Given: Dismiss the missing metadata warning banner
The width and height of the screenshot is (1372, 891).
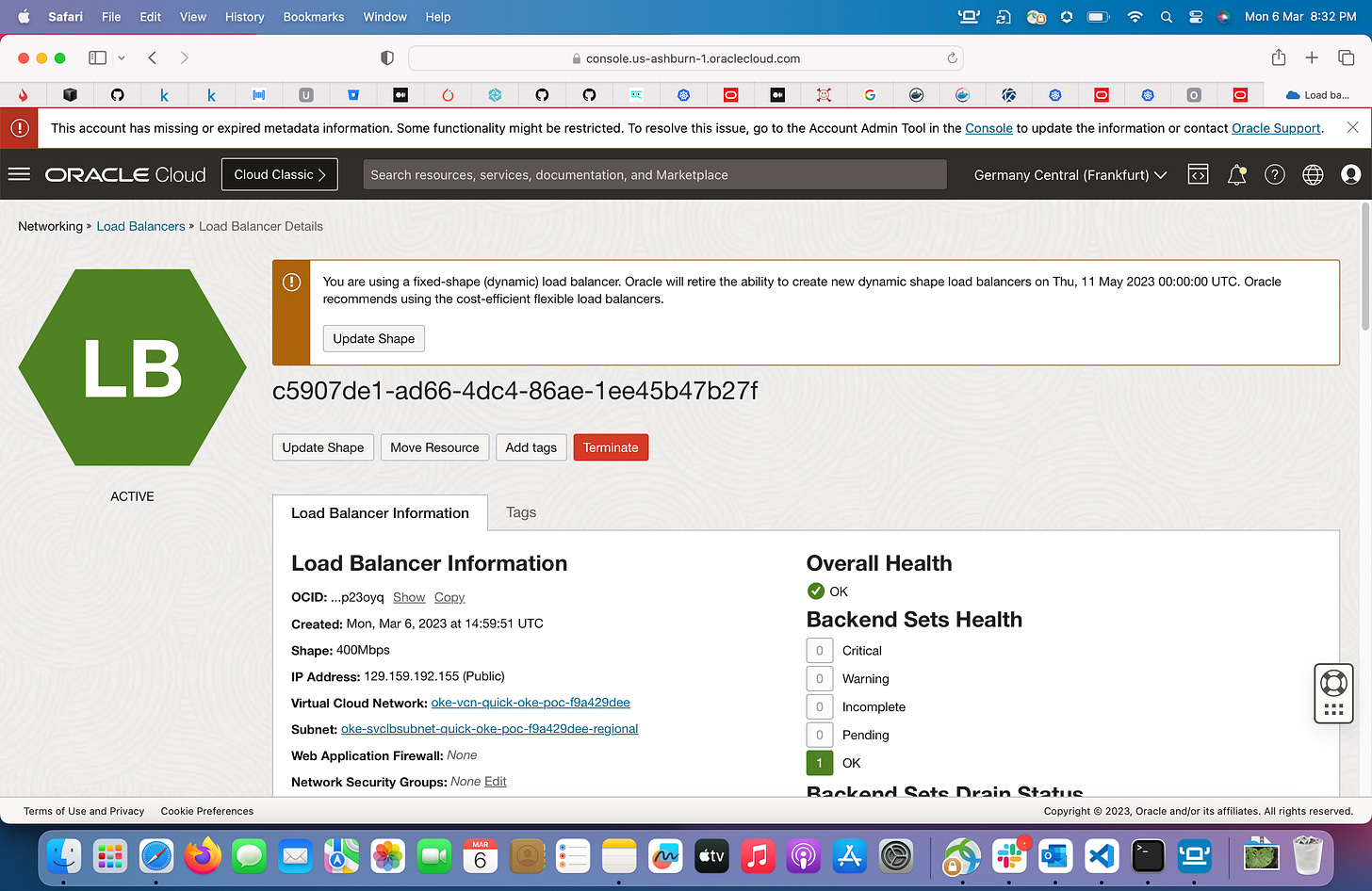Looking at the screenshot, I should [1352, 127].
